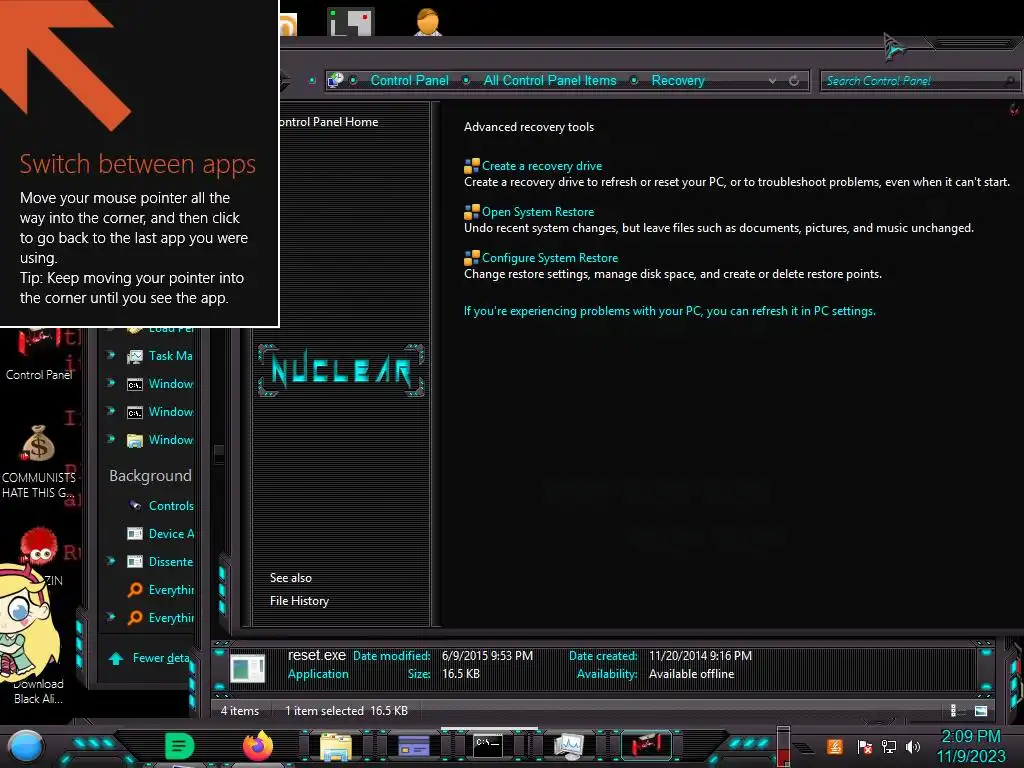The image size is (1024, 768).
Task: Click the Date modified value 6/9/2015 9:53 PM
Action: (487, 656)
